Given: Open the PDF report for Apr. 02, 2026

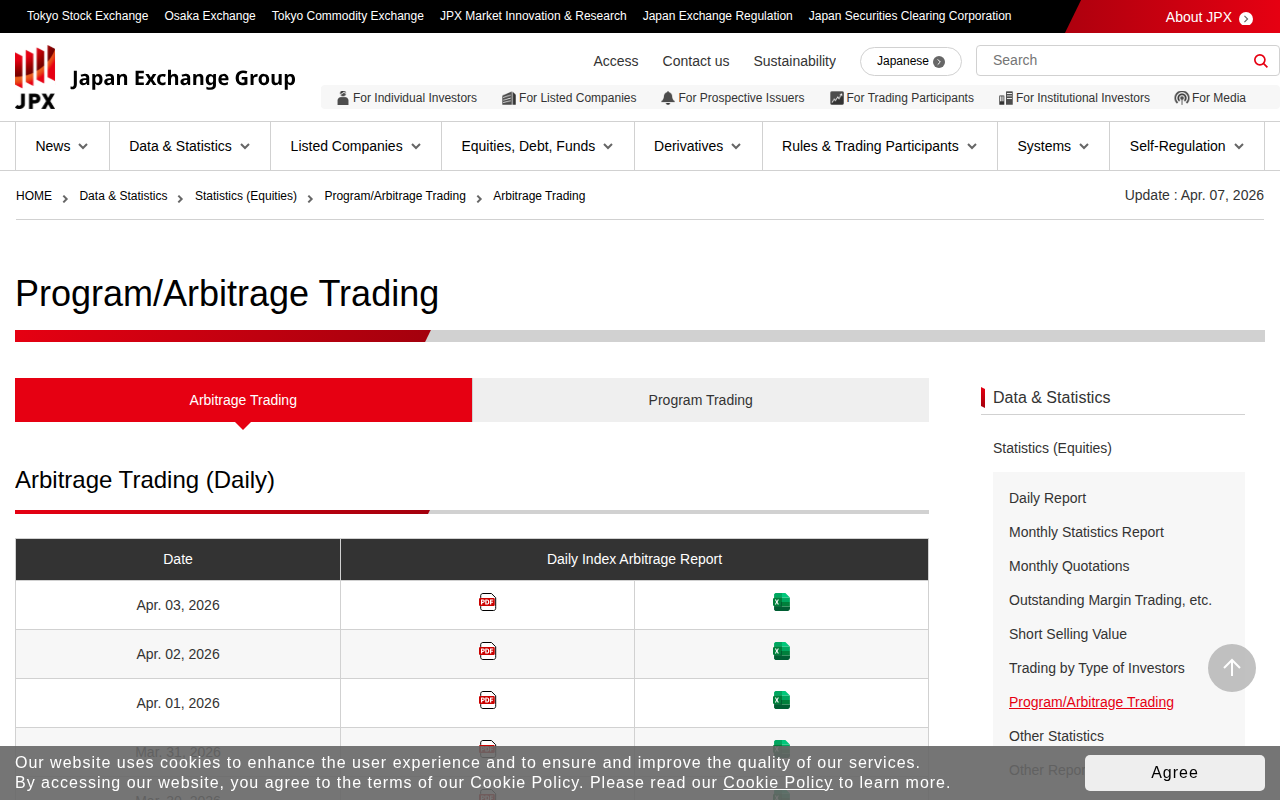Looking at the screenshot, I should (487, 651).
